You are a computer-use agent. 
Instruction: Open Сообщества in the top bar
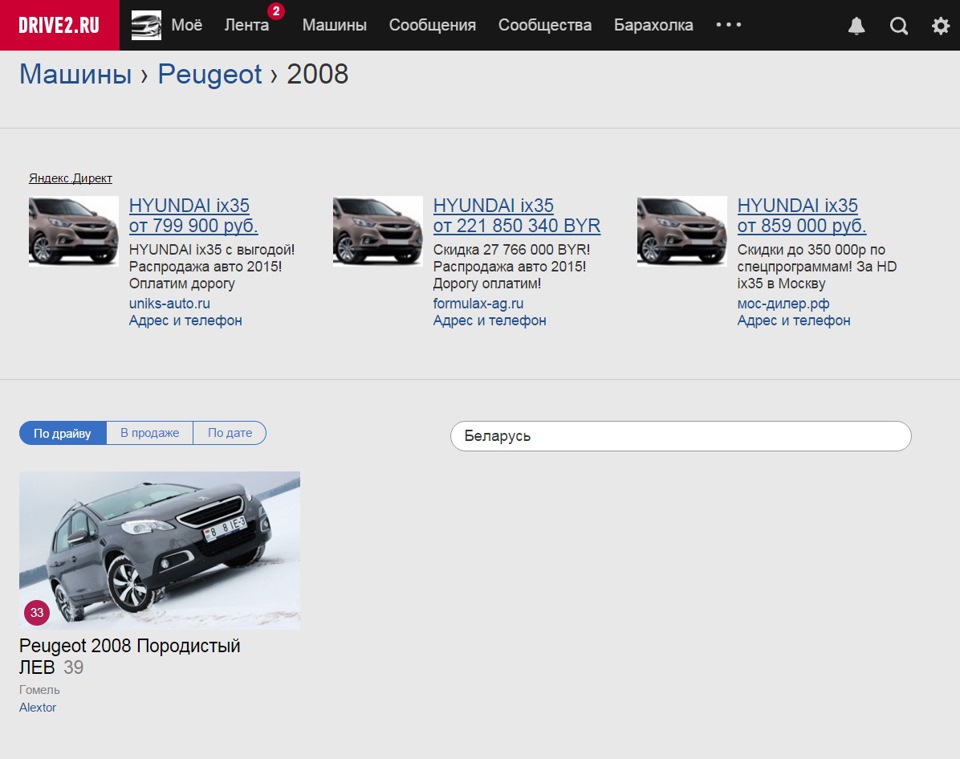(545, 25)
